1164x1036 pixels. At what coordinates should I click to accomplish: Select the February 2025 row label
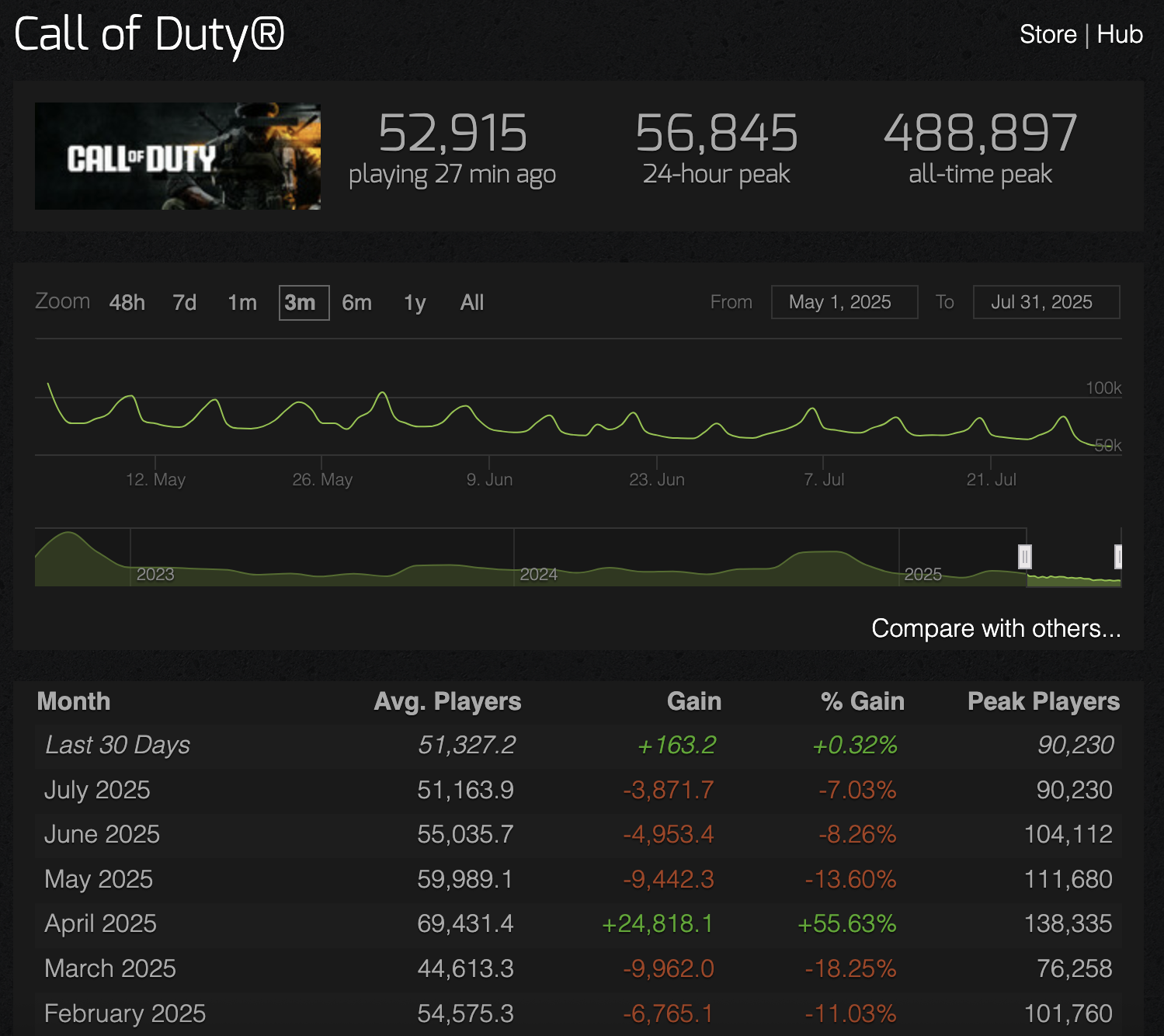click(125, 1013)
